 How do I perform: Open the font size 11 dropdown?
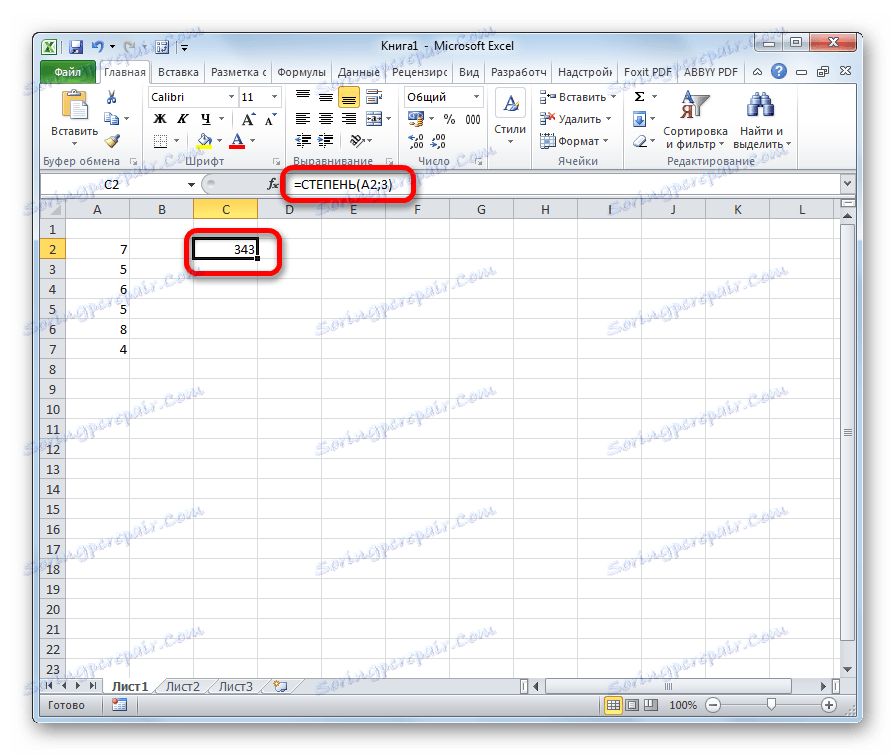click(x=274, y=97)
